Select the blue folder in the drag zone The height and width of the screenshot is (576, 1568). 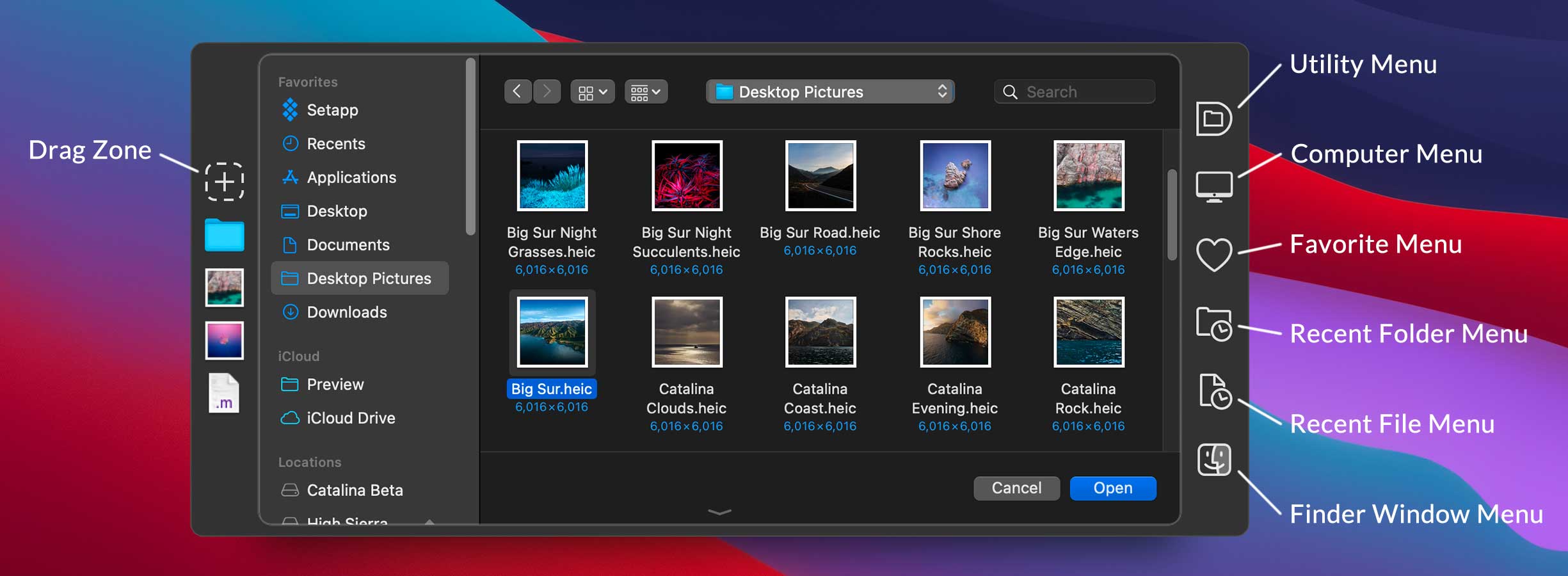point(224,235)
